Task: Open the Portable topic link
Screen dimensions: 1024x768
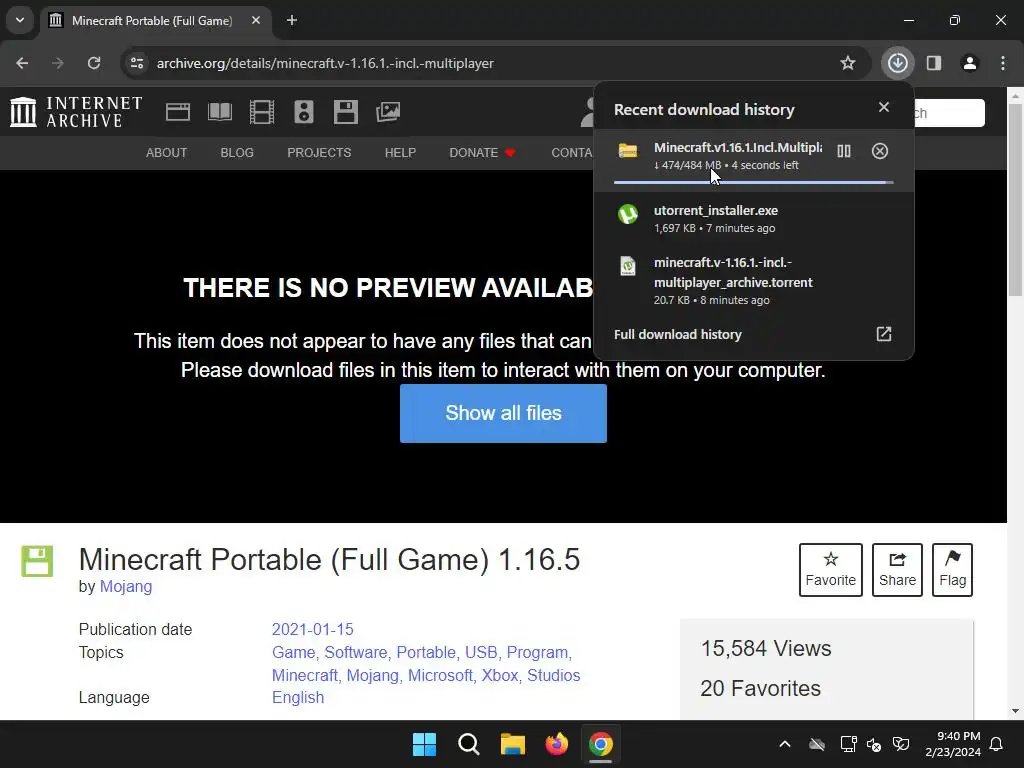Action: tap(426, 652)
